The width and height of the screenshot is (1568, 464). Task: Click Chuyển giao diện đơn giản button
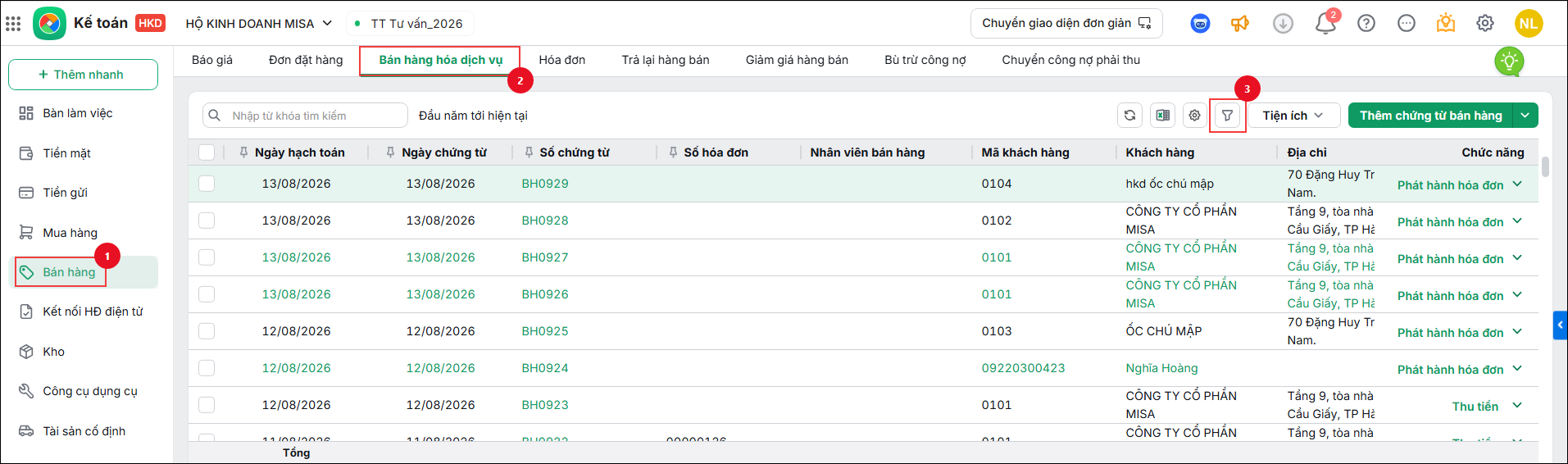coord(1066,23)
